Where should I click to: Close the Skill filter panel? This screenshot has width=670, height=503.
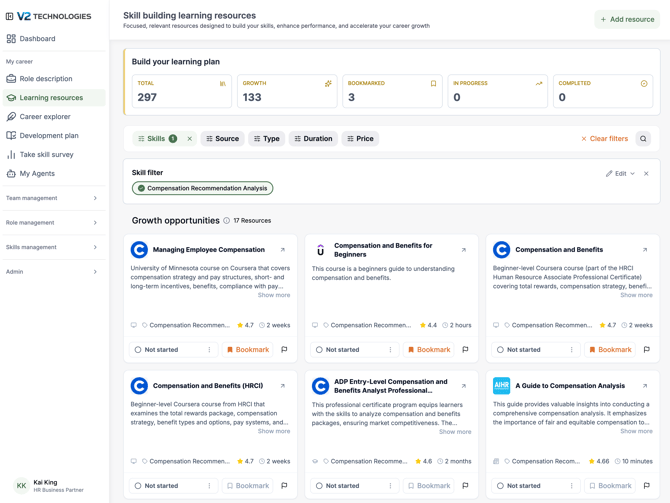[x=646, y=174]
